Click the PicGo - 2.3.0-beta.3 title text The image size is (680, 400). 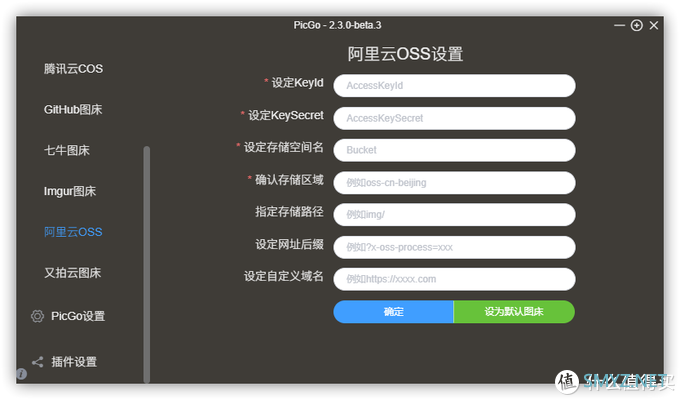[x=337, y=25]
